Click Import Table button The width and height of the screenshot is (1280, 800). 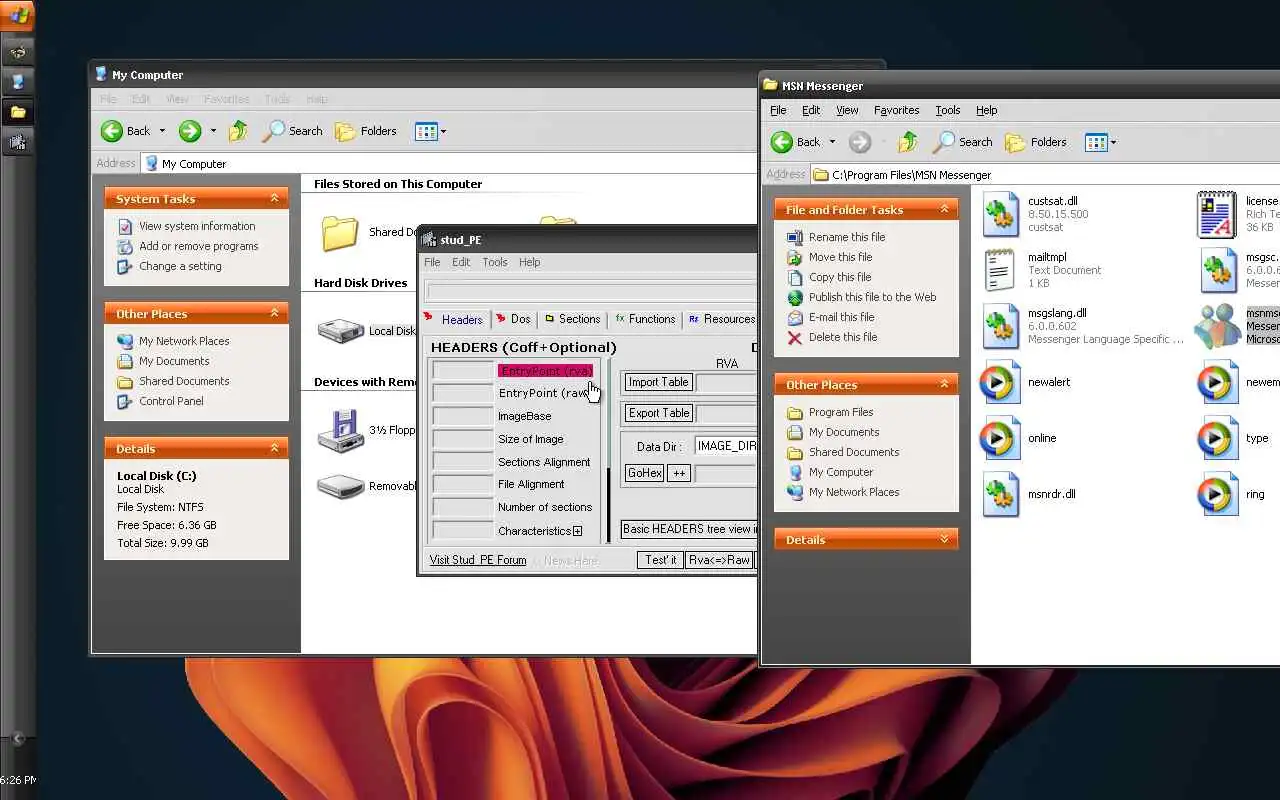(x=658, y=382)
